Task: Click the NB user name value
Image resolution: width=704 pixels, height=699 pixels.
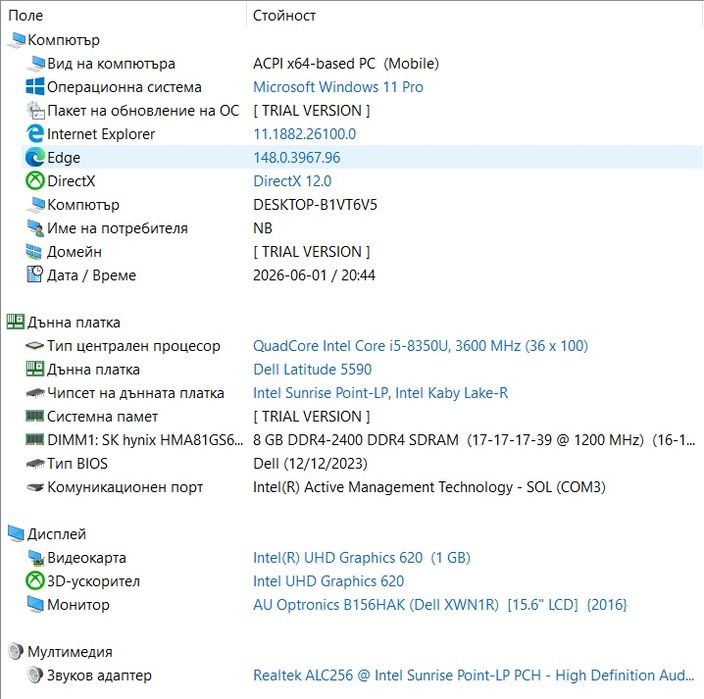Action: [263, 228]
